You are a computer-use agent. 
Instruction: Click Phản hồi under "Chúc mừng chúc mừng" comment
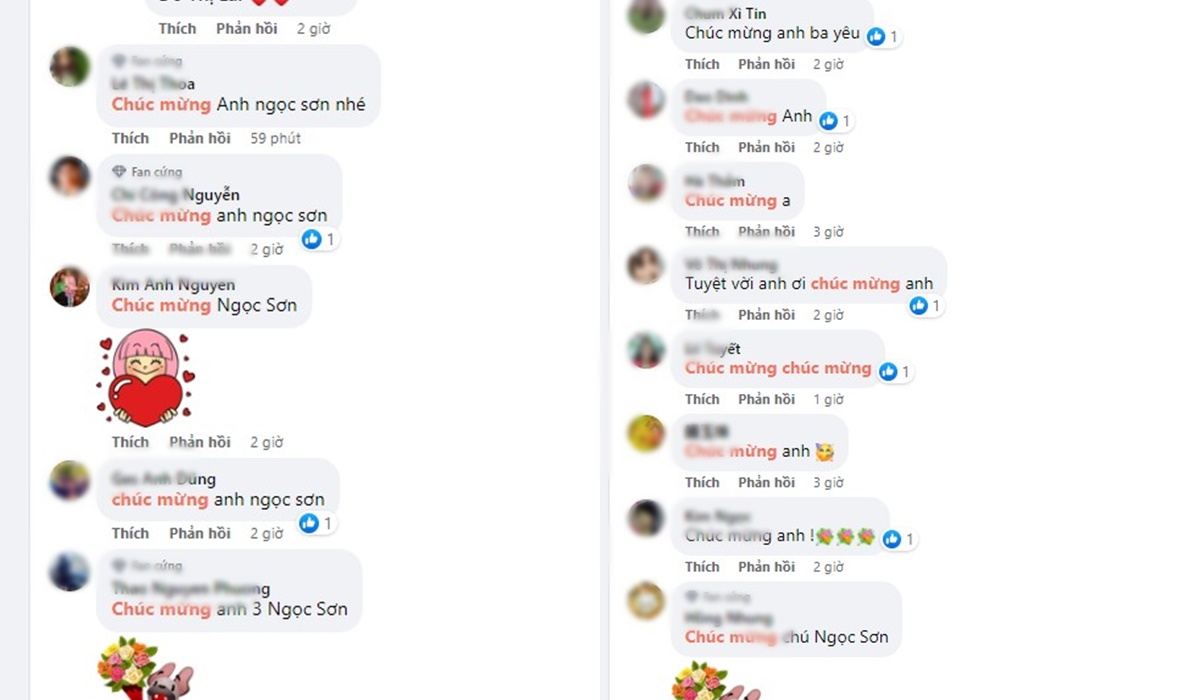pyautogui.click(x=767, y=399)
